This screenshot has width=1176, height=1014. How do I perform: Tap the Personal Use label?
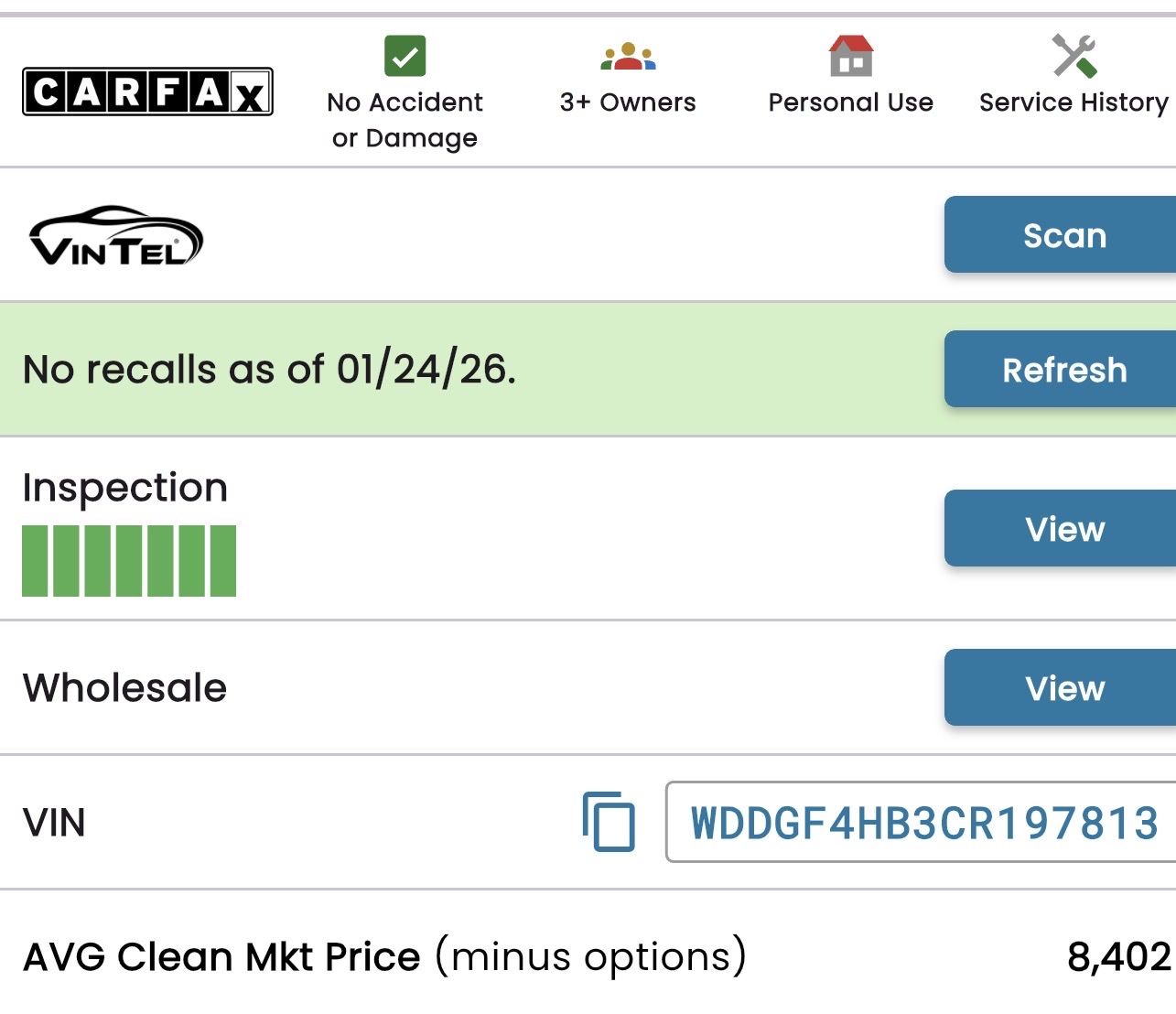click(x=850, y=102)
